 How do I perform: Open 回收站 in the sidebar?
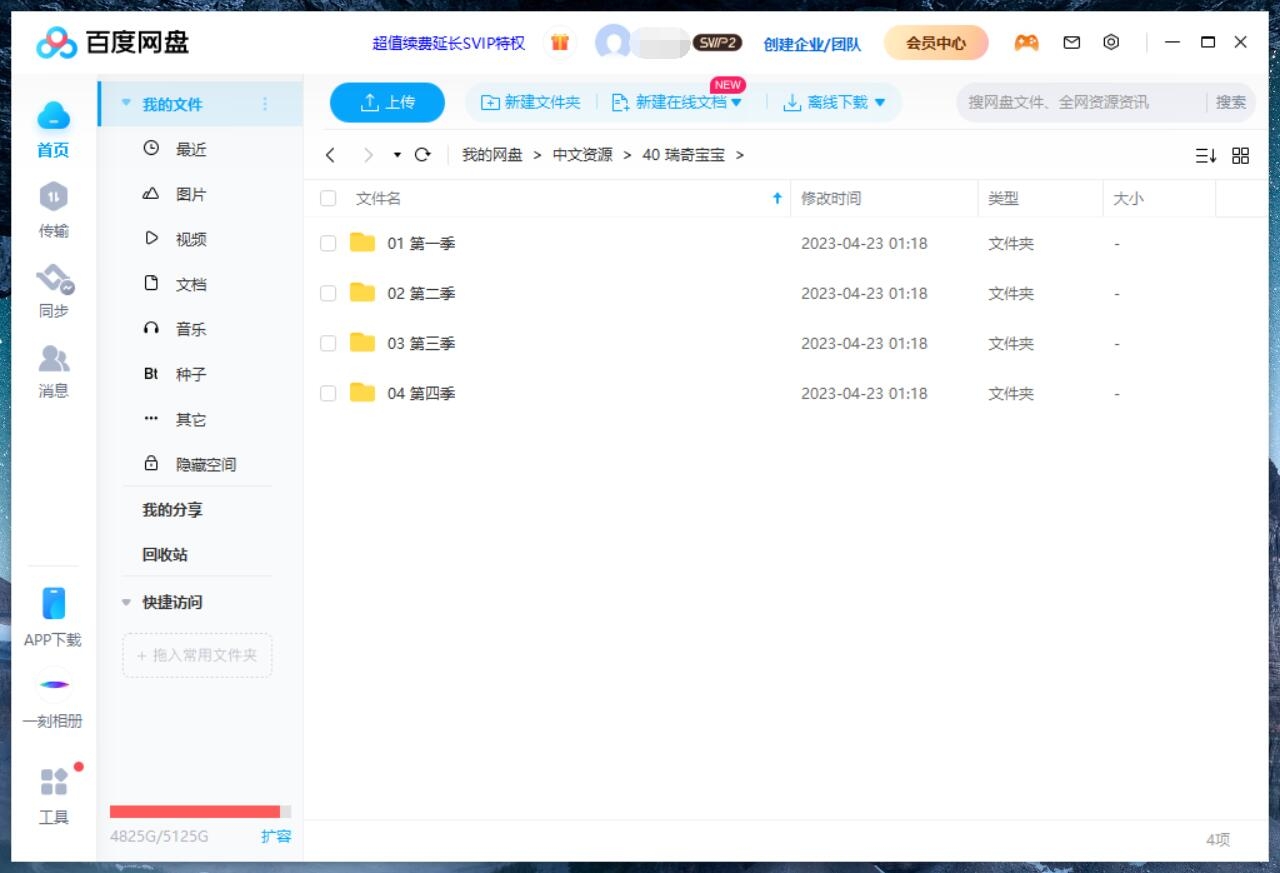(164, 555)
